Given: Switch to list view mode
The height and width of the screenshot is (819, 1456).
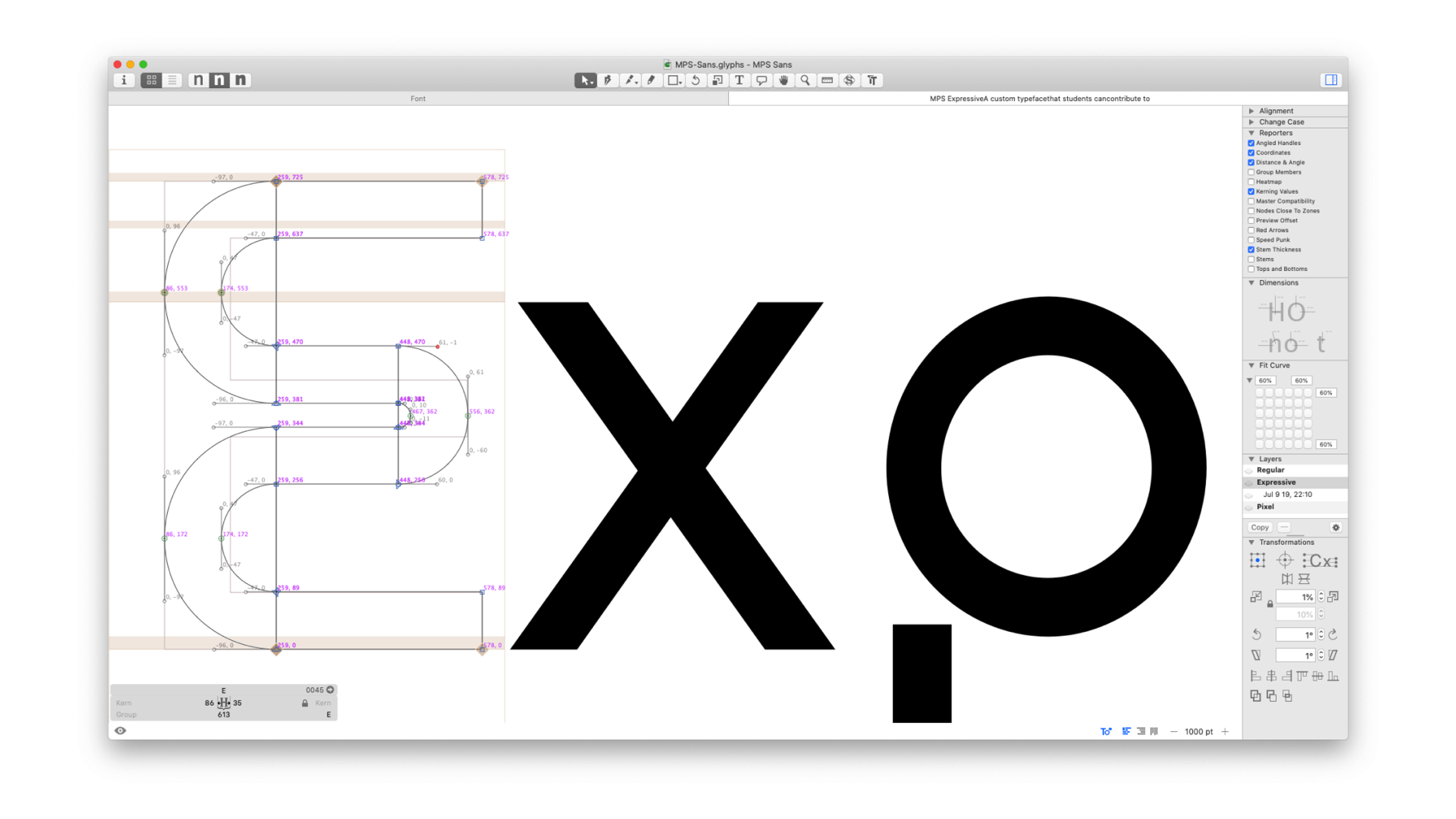Looking at the screenshot, I should coord(172,80).
